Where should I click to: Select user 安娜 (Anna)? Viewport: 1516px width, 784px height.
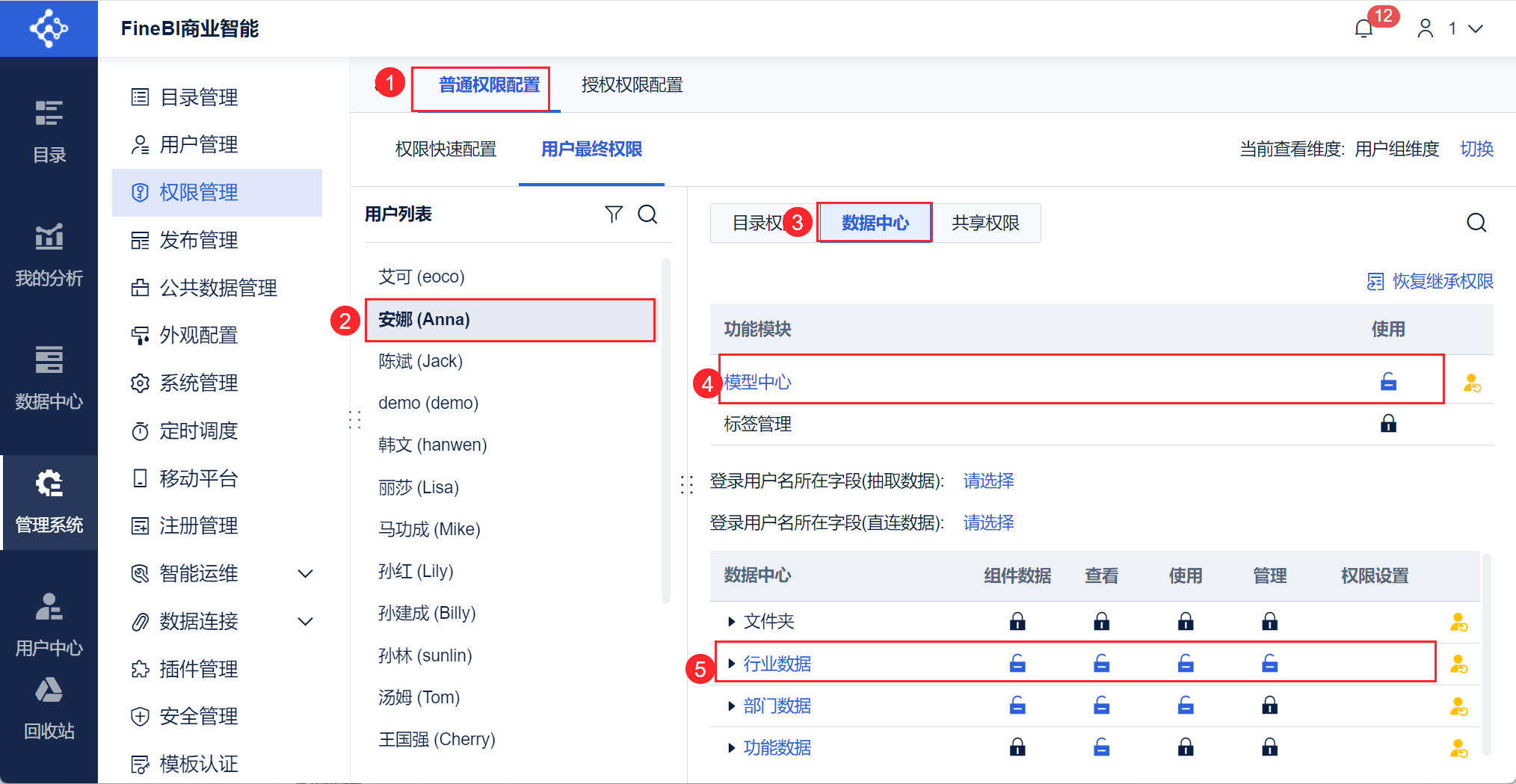[x=510, y=320]
